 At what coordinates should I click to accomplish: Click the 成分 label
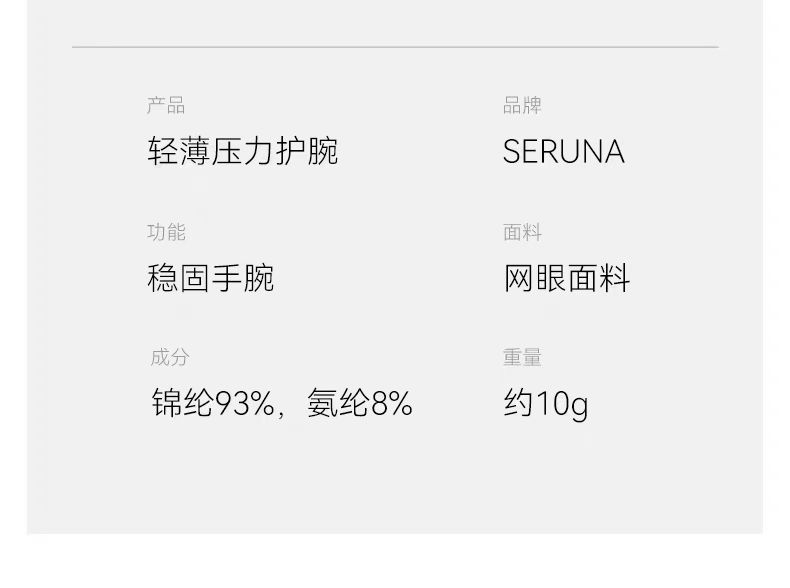click(x=170, y=358)
